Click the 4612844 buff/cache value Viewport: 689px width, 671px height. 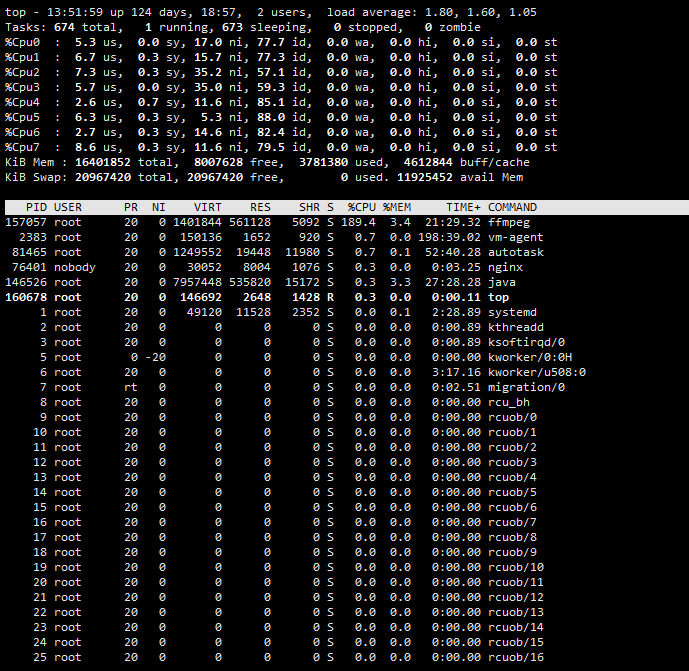point(428,162)
